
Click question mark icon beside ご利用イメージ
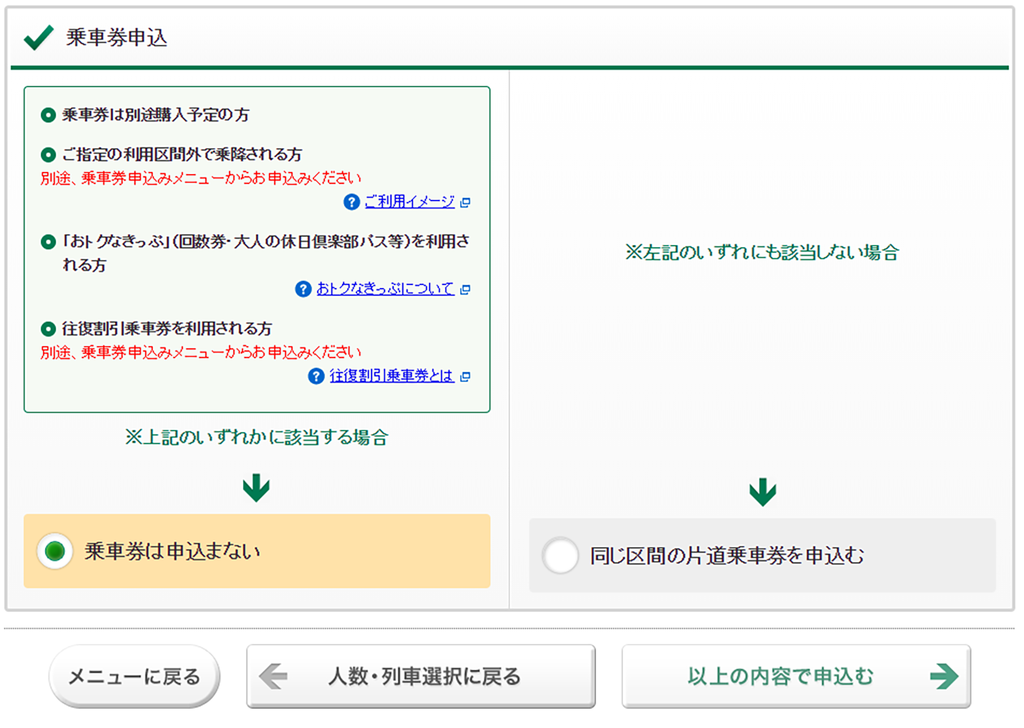pos(352,202)
